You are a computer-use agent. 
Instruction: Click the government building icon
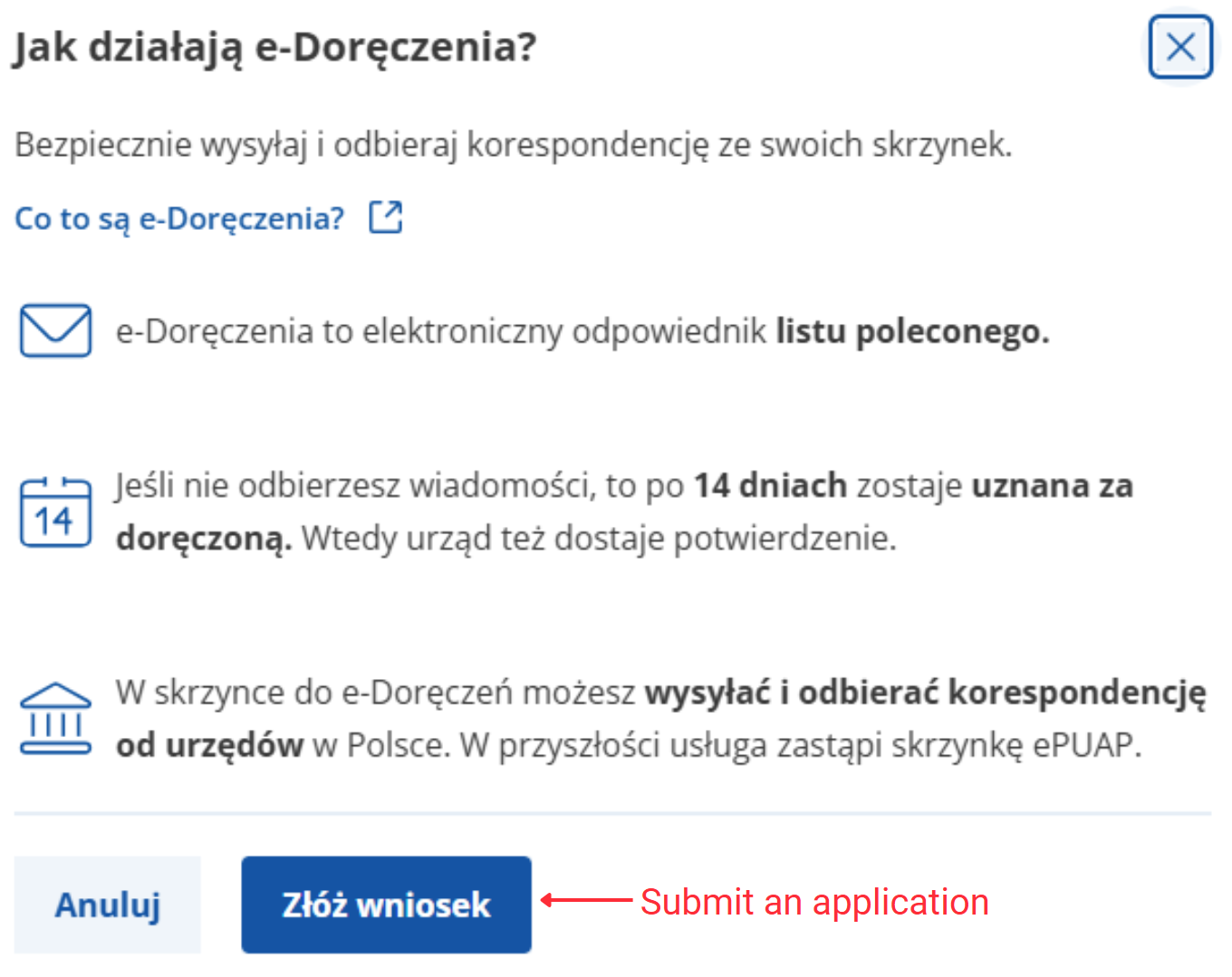(55, 719)
